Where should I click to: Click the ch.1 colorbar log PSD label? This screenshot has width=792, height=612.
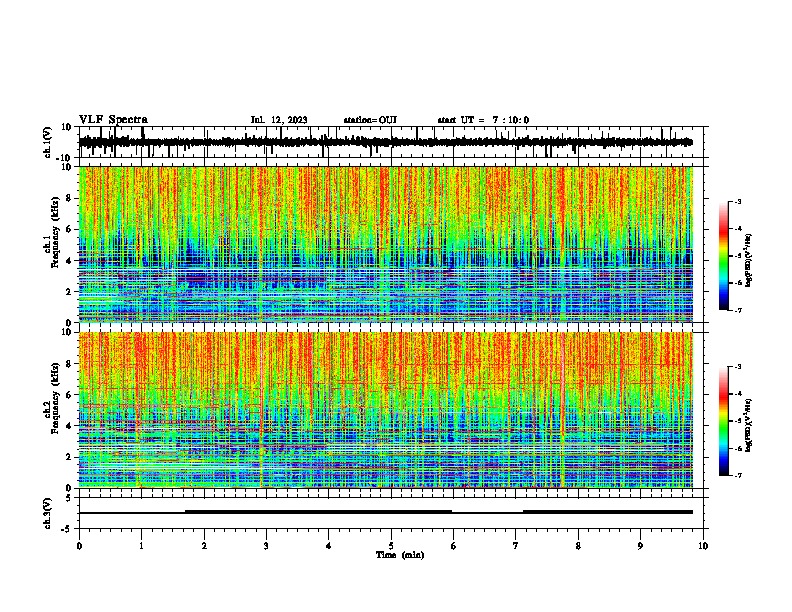[x=749, y=261]
